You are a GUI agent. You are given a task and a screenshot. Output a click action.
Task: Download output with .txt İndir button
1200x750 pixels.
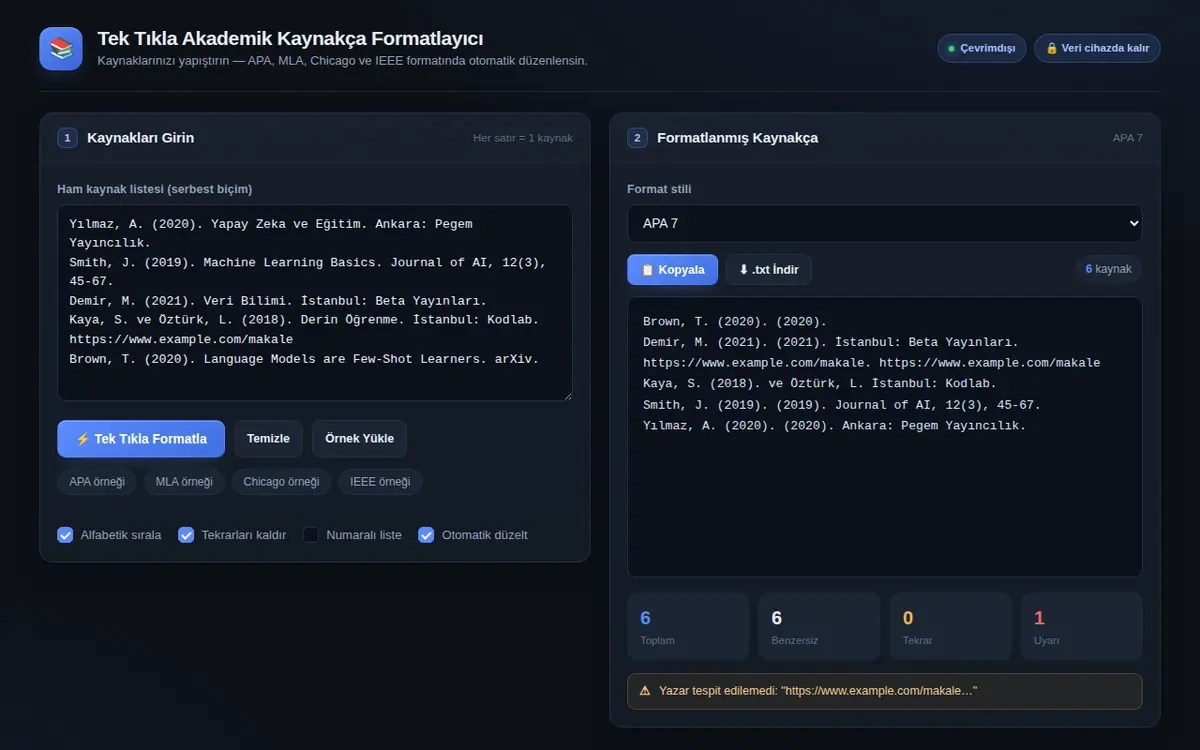point(768,270)
